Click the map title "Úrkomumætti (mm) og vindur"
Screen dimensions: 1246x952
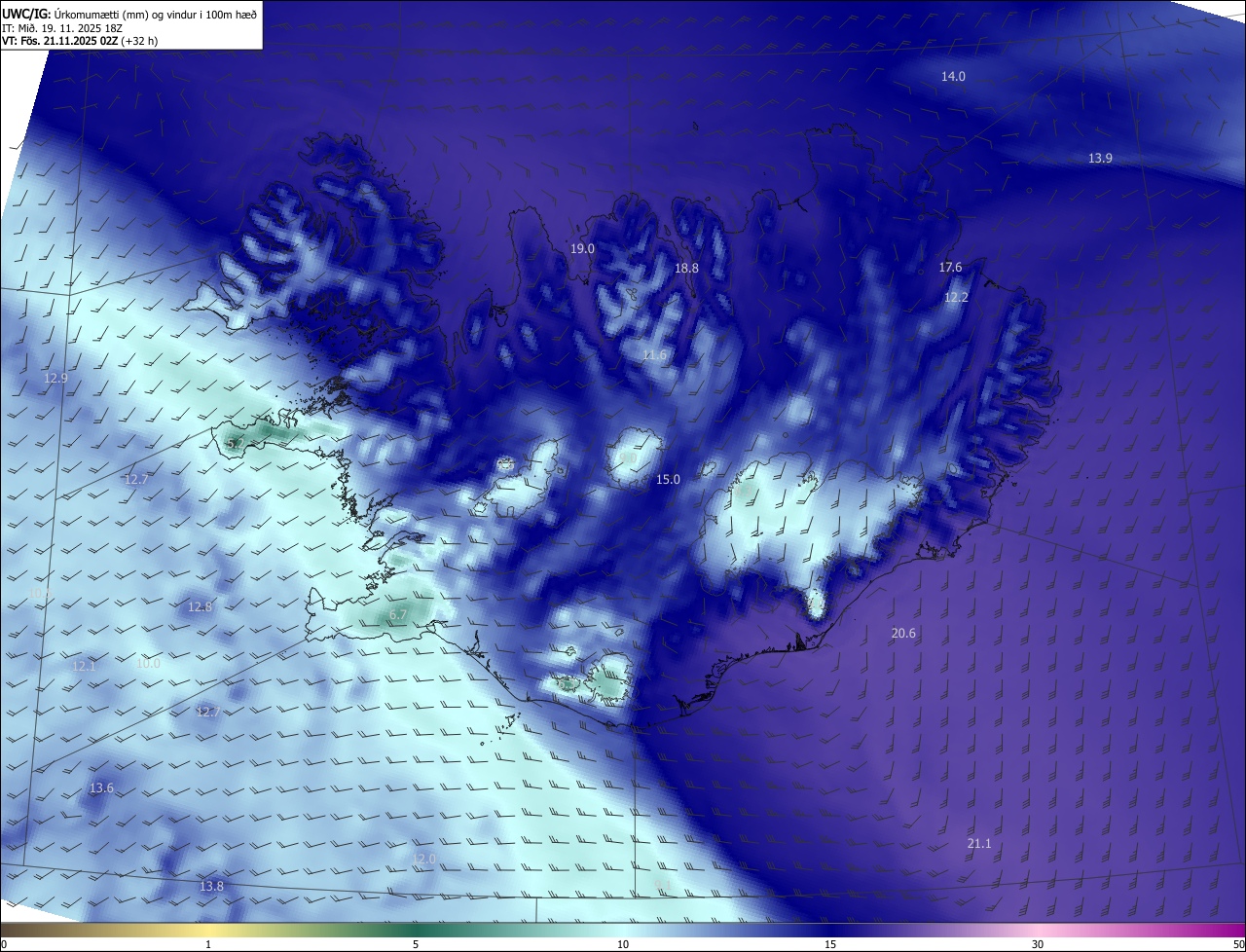pyautogui.click(x=124, y=14)
